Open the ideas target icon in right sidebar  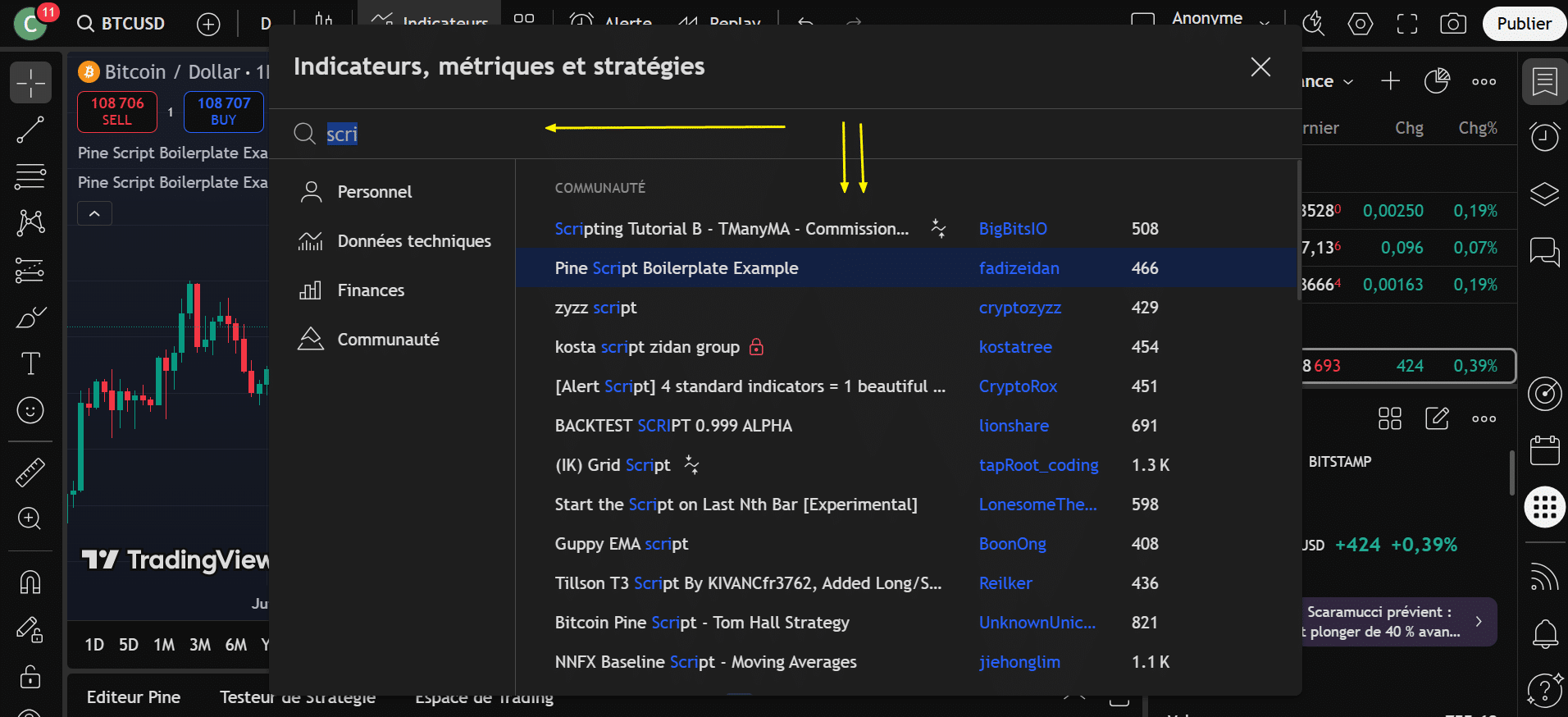pyautogui.click(x=1545, y=394)
